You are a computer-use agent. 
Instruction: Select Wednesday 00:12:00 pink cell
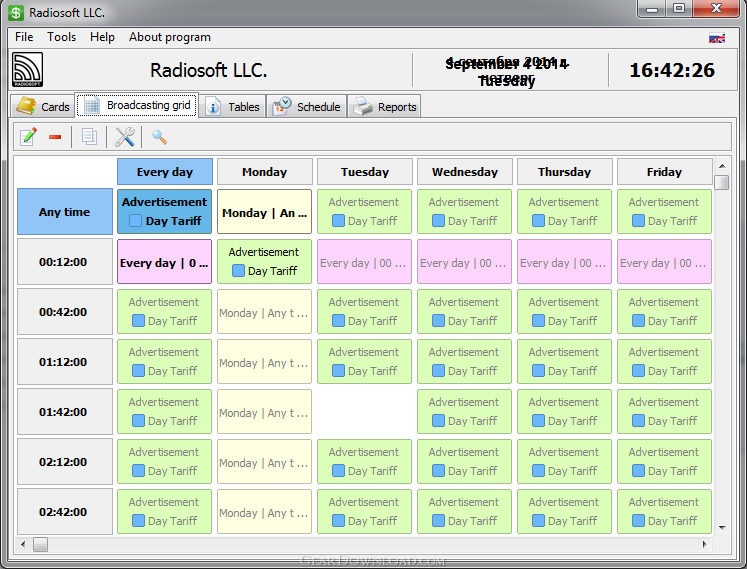coord(464,262)
